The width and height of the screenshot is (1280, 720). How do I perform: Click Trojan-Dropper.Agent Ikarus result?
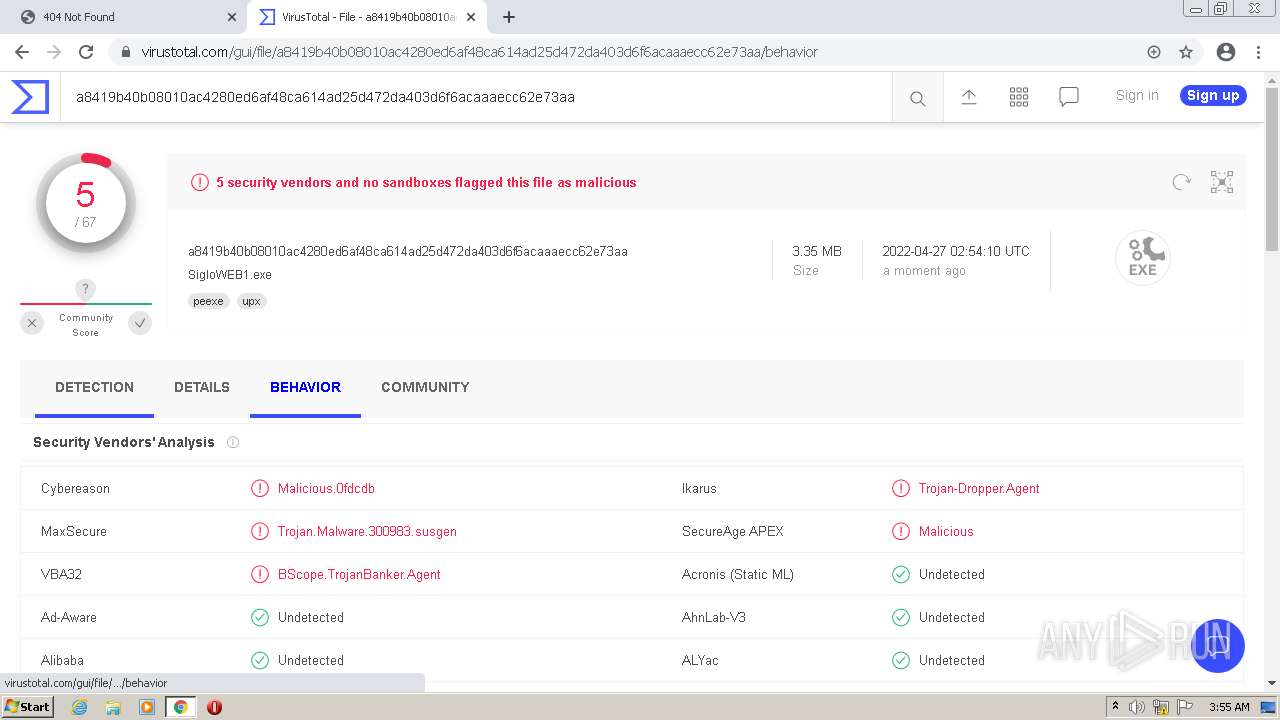pos(979,488)
